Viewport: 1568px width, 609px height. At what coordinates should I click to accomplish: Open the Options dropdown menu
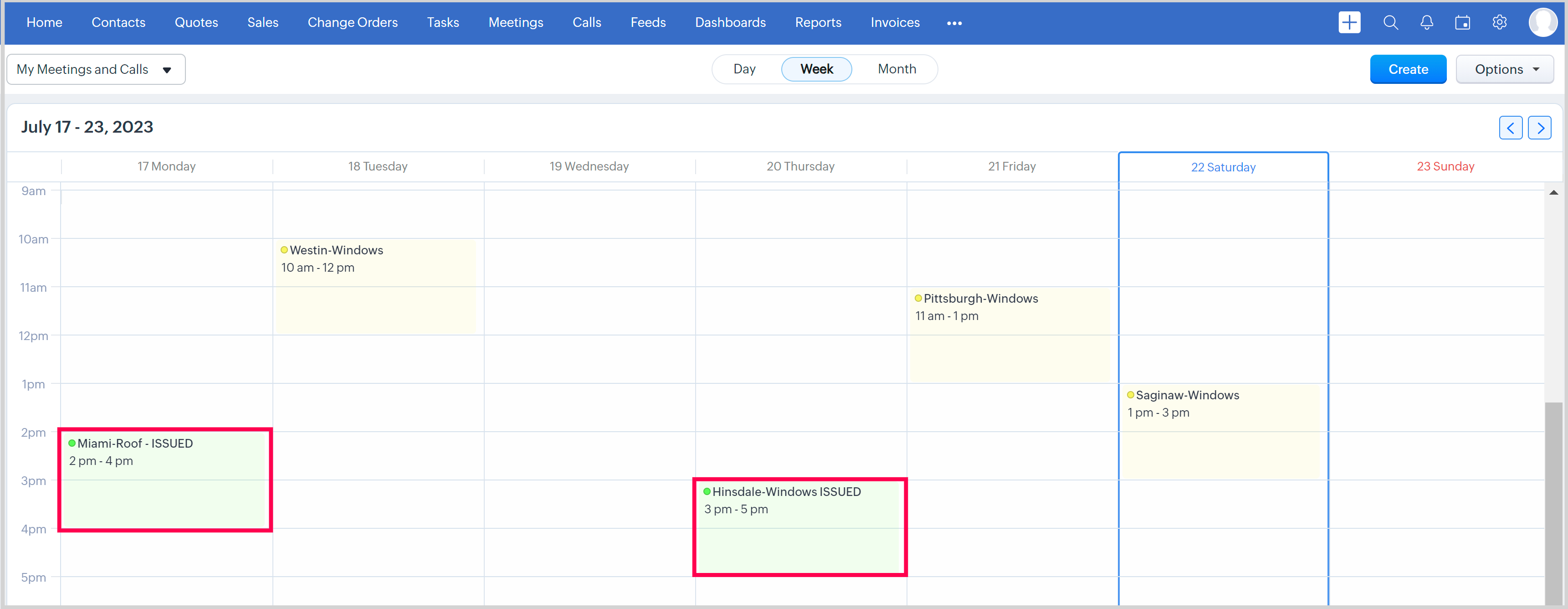point(1504,69)
